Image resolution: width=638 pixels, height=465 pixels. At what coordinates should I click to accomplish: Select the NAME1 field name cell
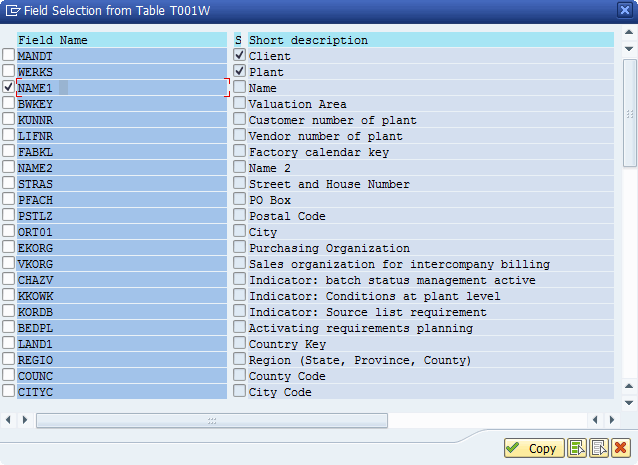122,88
